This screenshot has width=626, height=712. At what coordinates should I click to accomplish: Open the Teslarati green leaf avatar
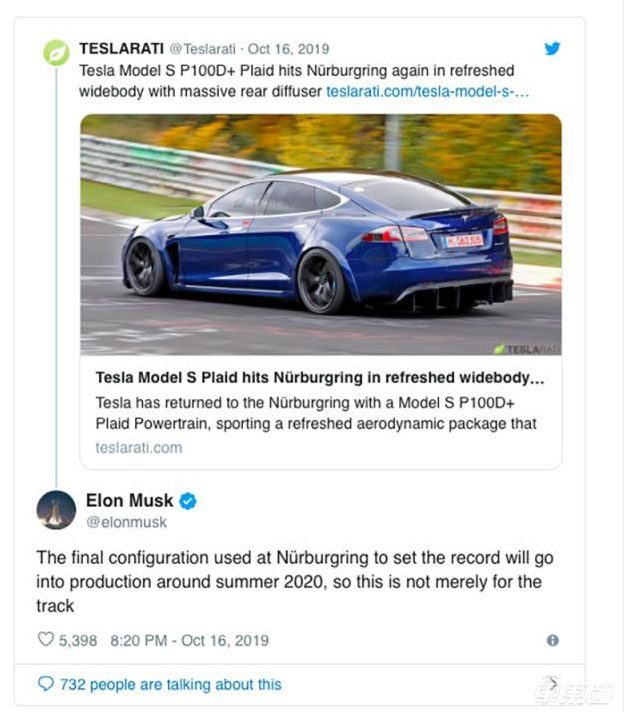[x=56, y=52]
